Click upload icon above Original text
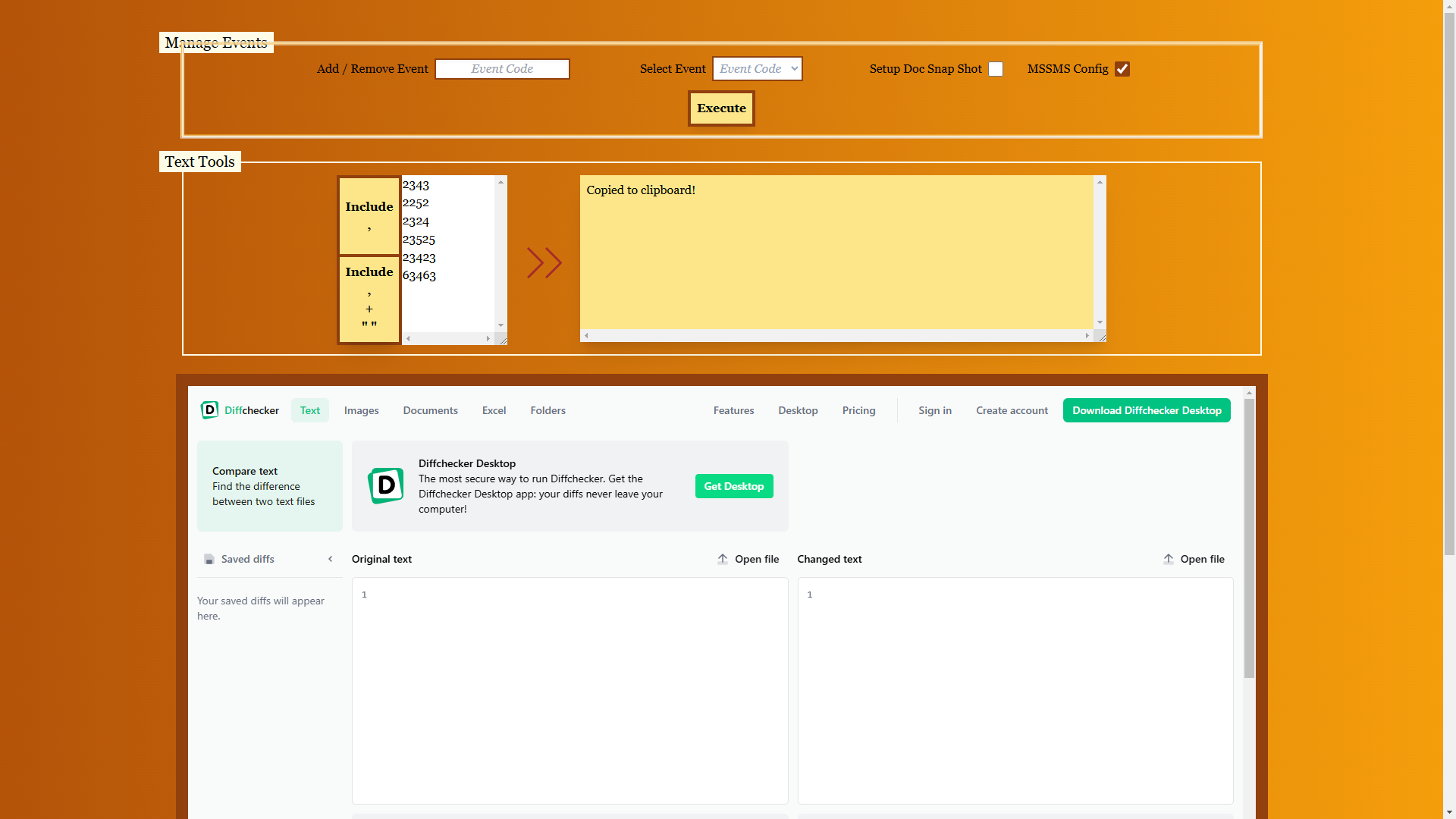This screenshot has width=1456, height=819. [723, 559]
